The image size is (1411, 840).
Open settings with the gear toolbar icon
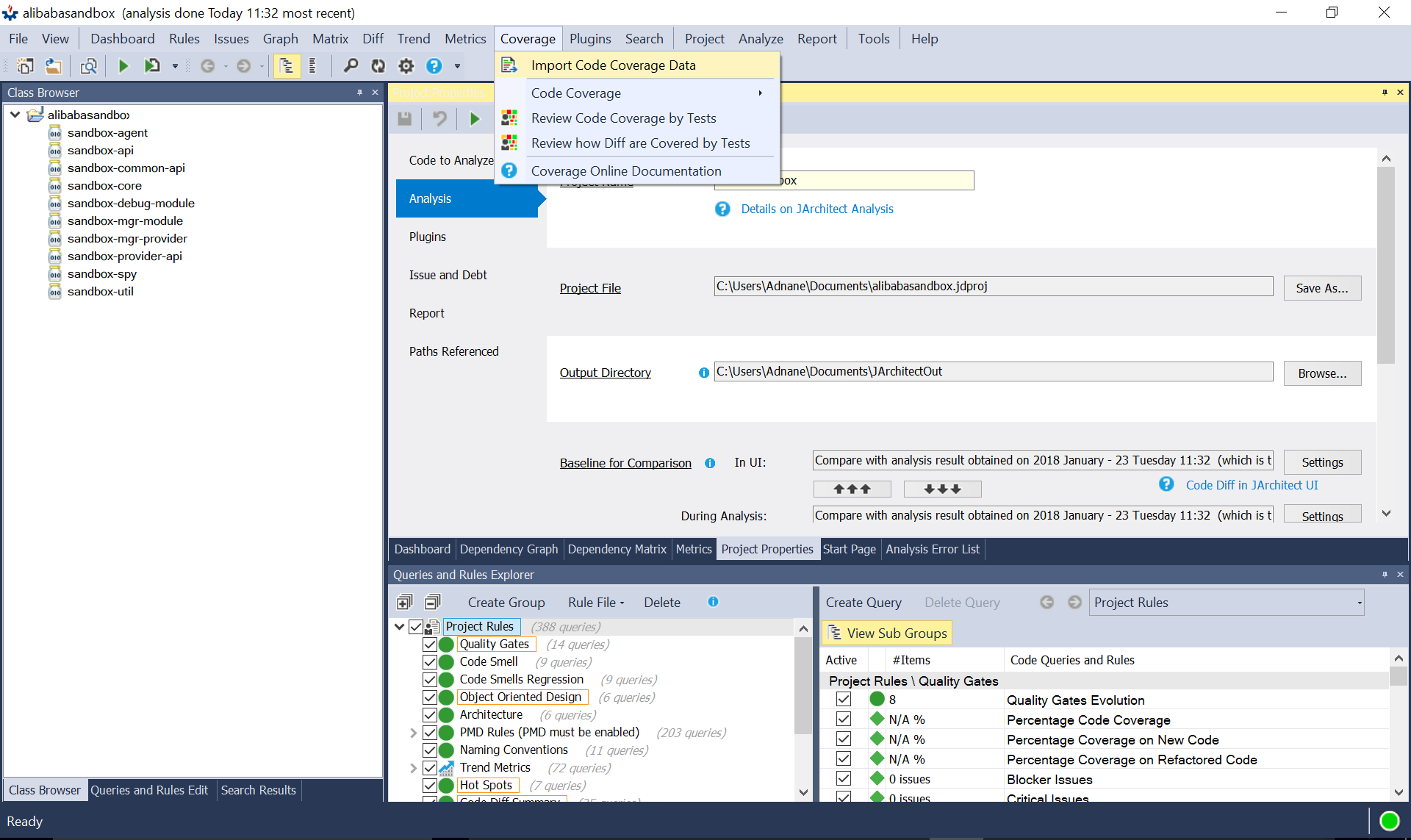coord(406,66)
